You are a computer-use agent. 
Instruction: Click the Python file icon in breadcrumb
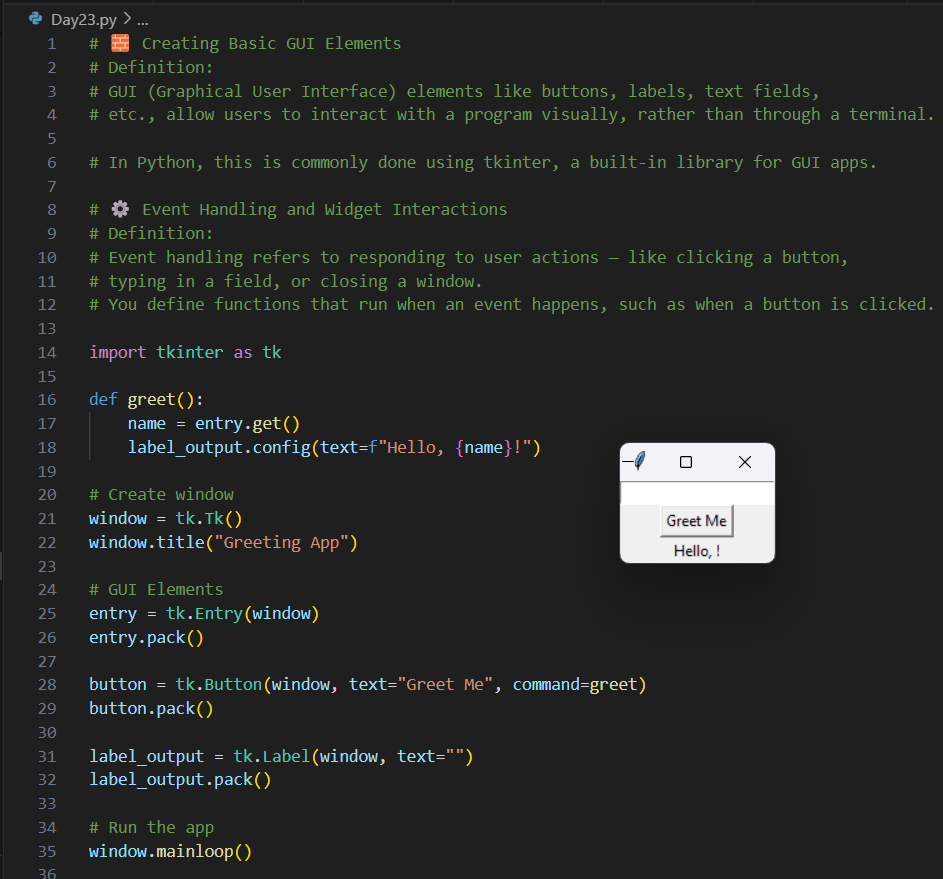coord(35,19)
